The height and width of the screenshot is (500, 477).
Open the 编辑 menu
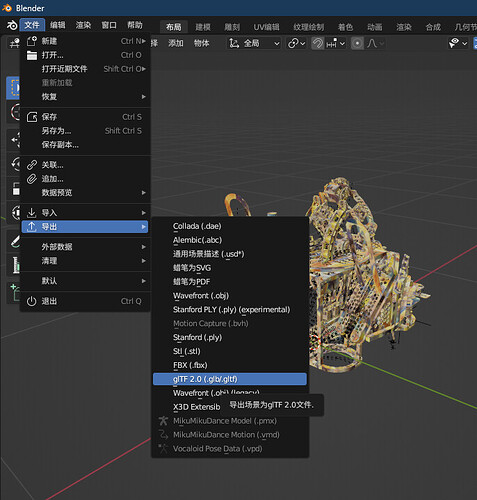click(x=58, y=25)
